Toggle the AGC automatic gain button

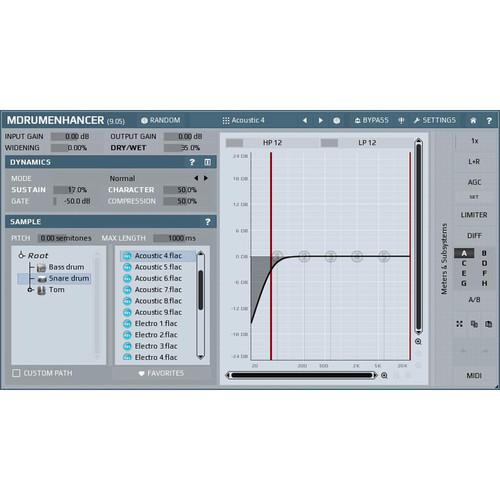[474, 182]
